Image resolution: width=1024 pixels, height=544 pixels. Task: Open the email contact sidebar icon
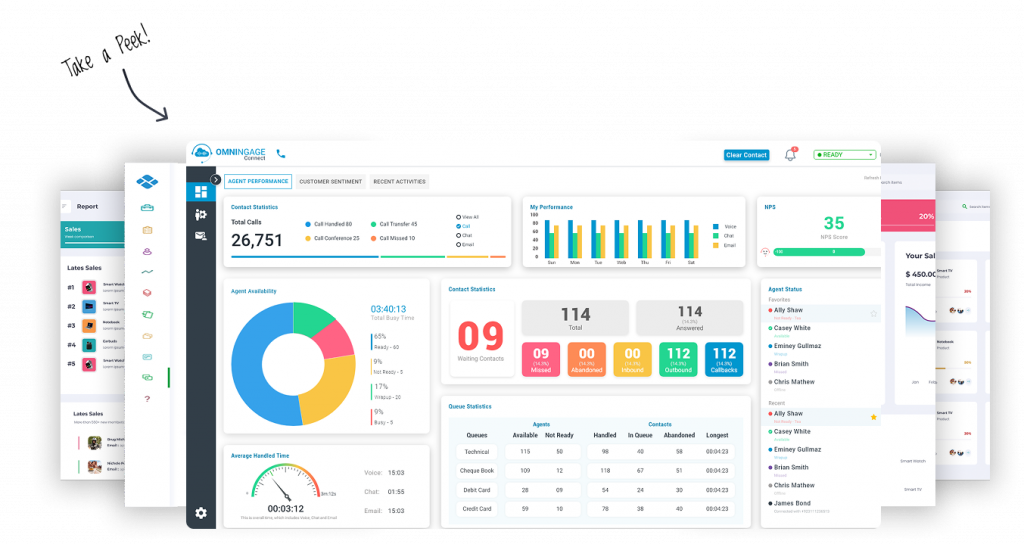[201, 236]
